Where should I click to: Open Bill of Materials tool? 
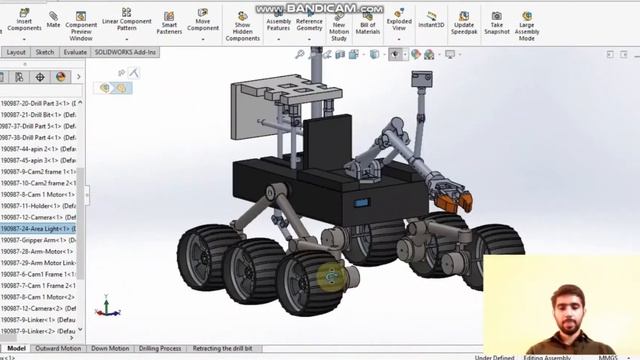pos(367,23)
